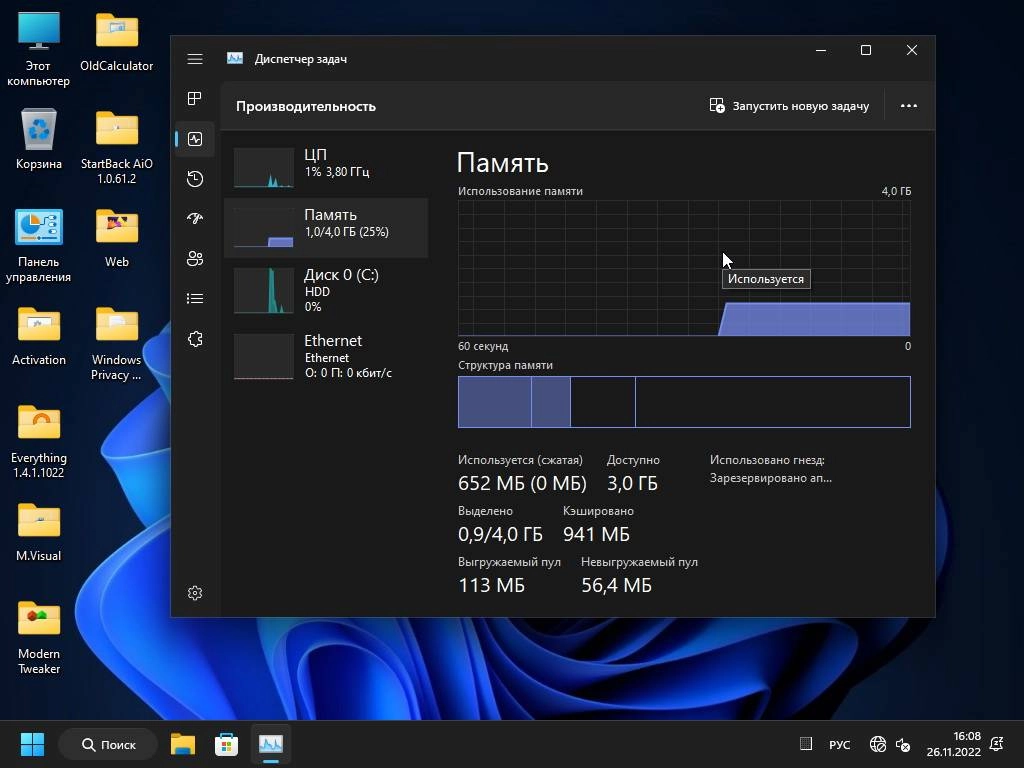Screen dimensions: 1024x768
Task: Click the '0,9/4,0 ГБ' committed value
Action: coord(500,534)
